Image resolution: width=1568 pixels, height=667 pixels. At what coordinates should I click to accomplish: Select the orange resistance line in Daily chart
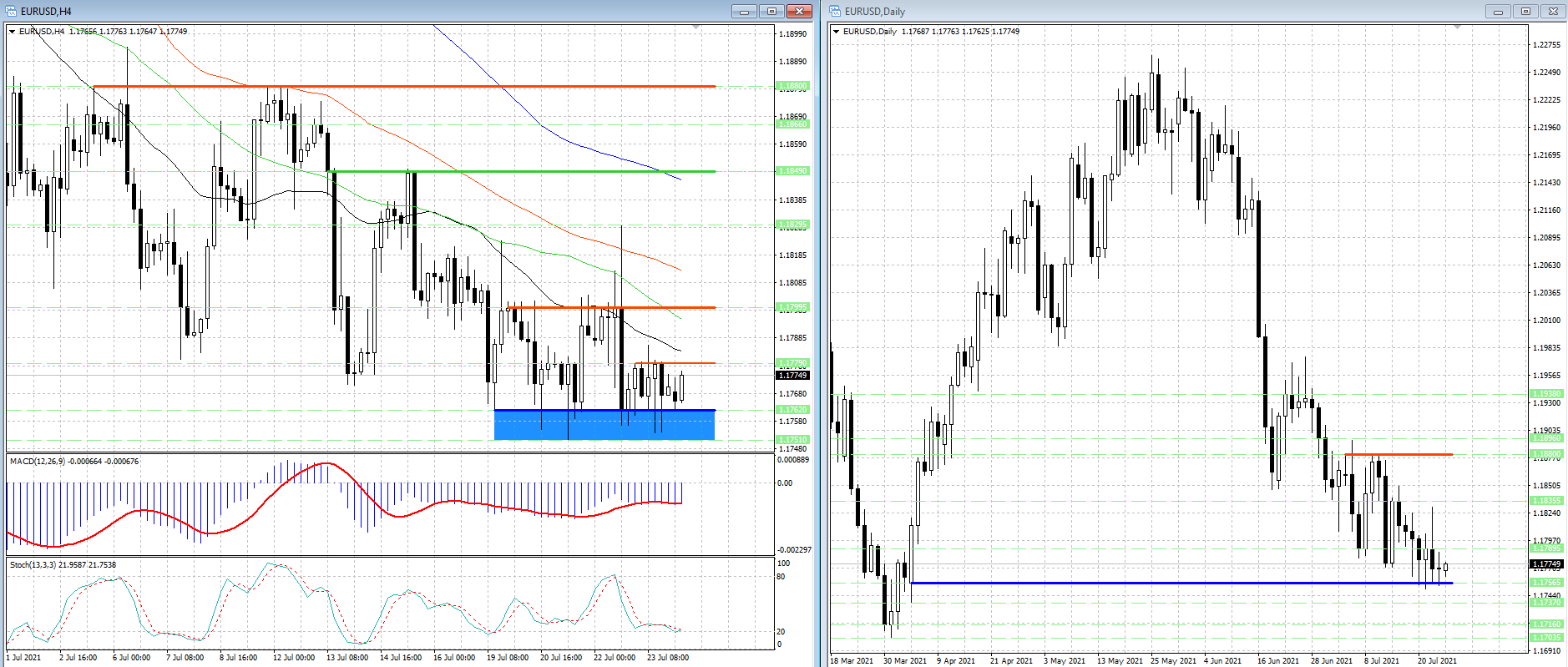[1399, 454]
